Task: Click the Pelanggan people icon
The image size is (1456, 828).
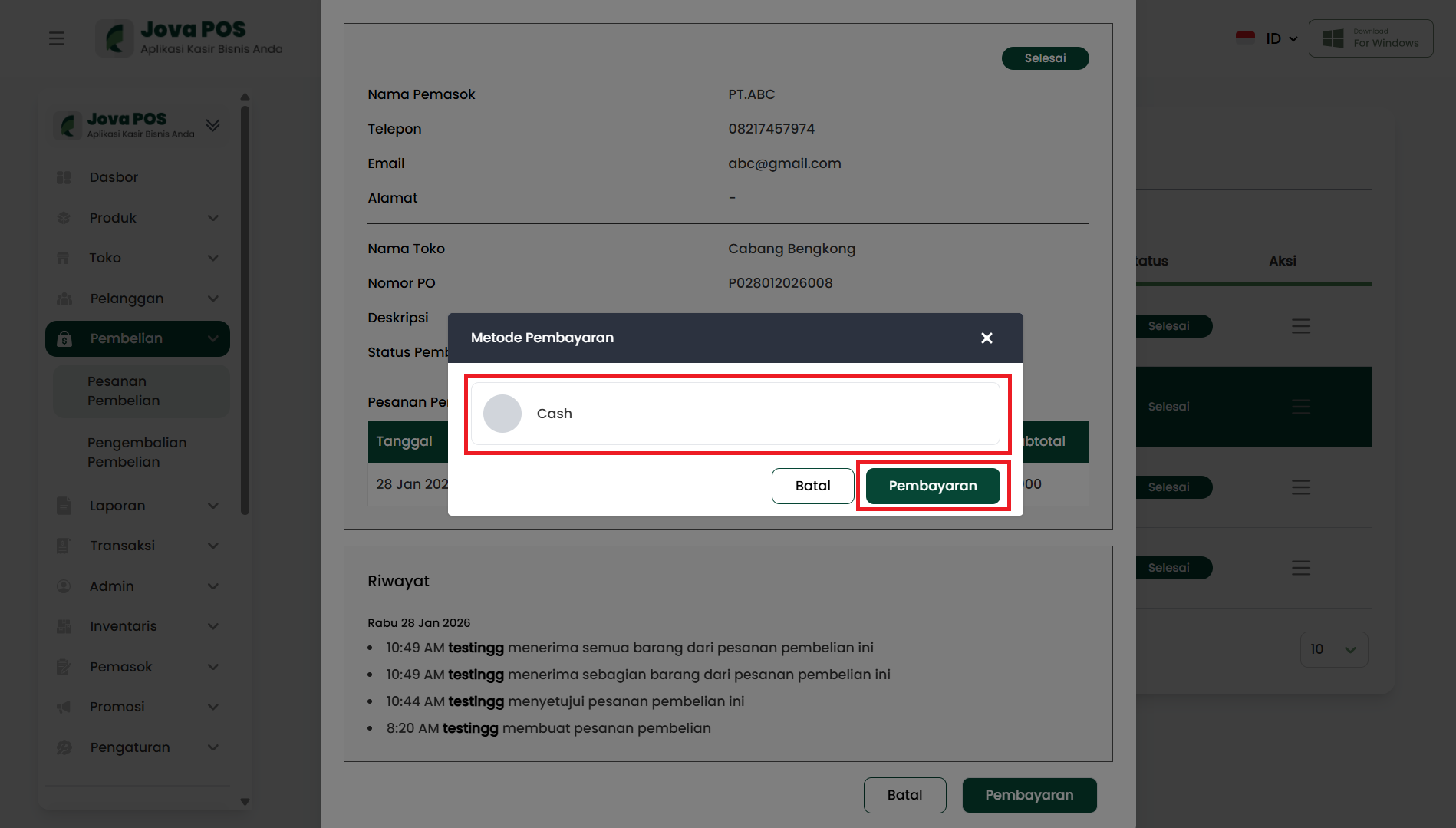Action: coord(64,299)
